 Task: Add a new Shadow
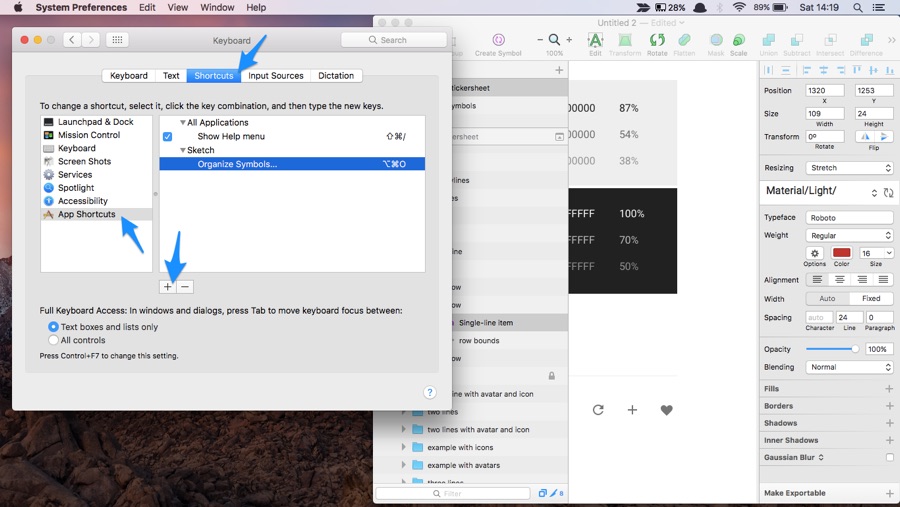[889, 423]
